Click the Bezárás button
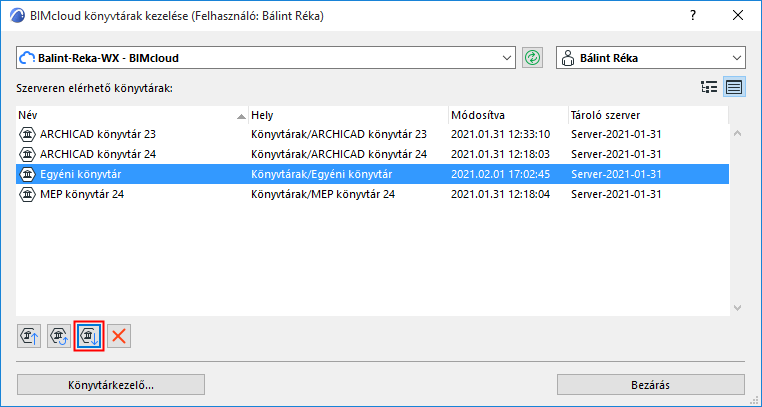The image size is (762, 407). tap(651, 385)
